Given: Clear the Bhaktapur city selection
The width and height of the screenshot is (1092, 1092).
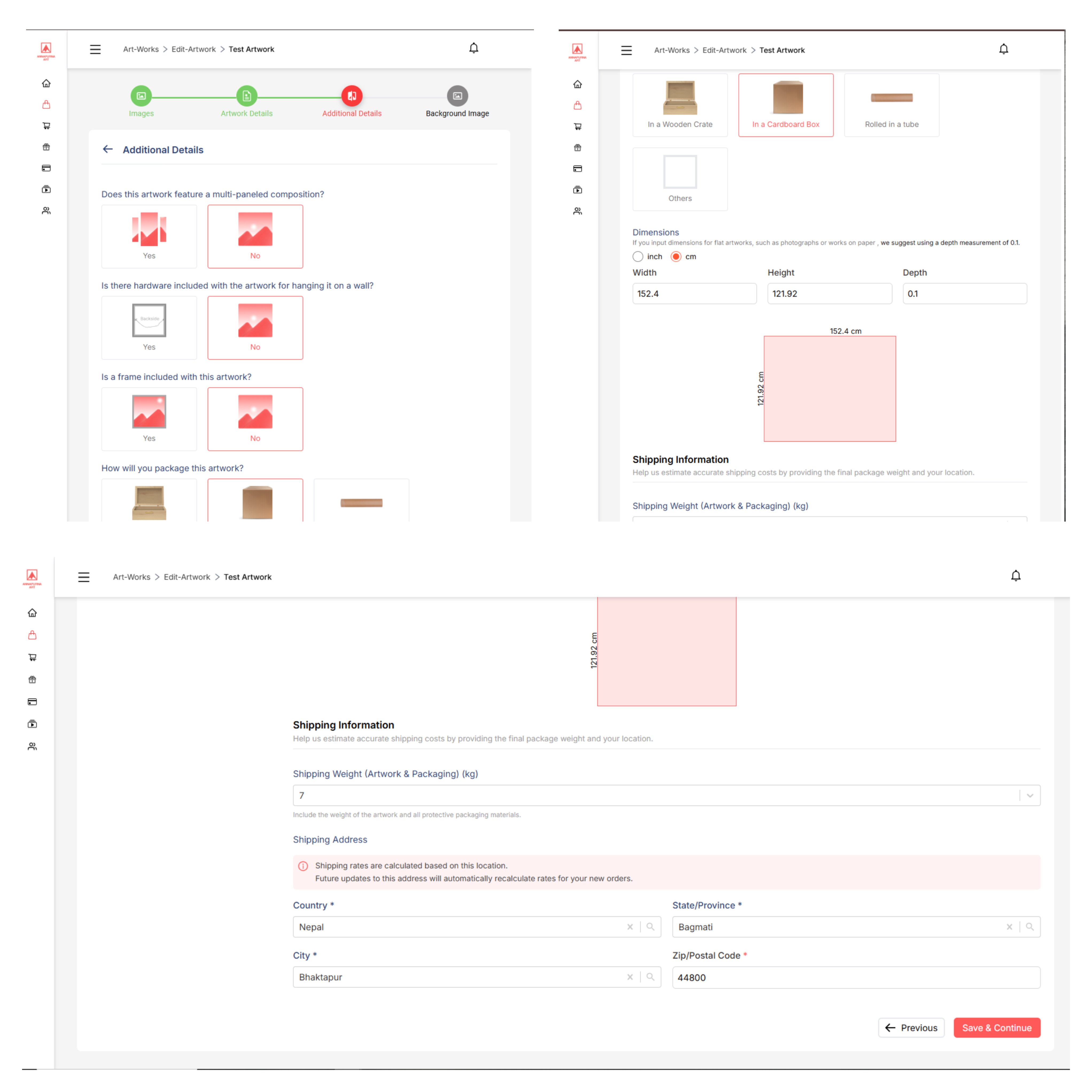Looking at the screenshot, I should coord(630,977).
